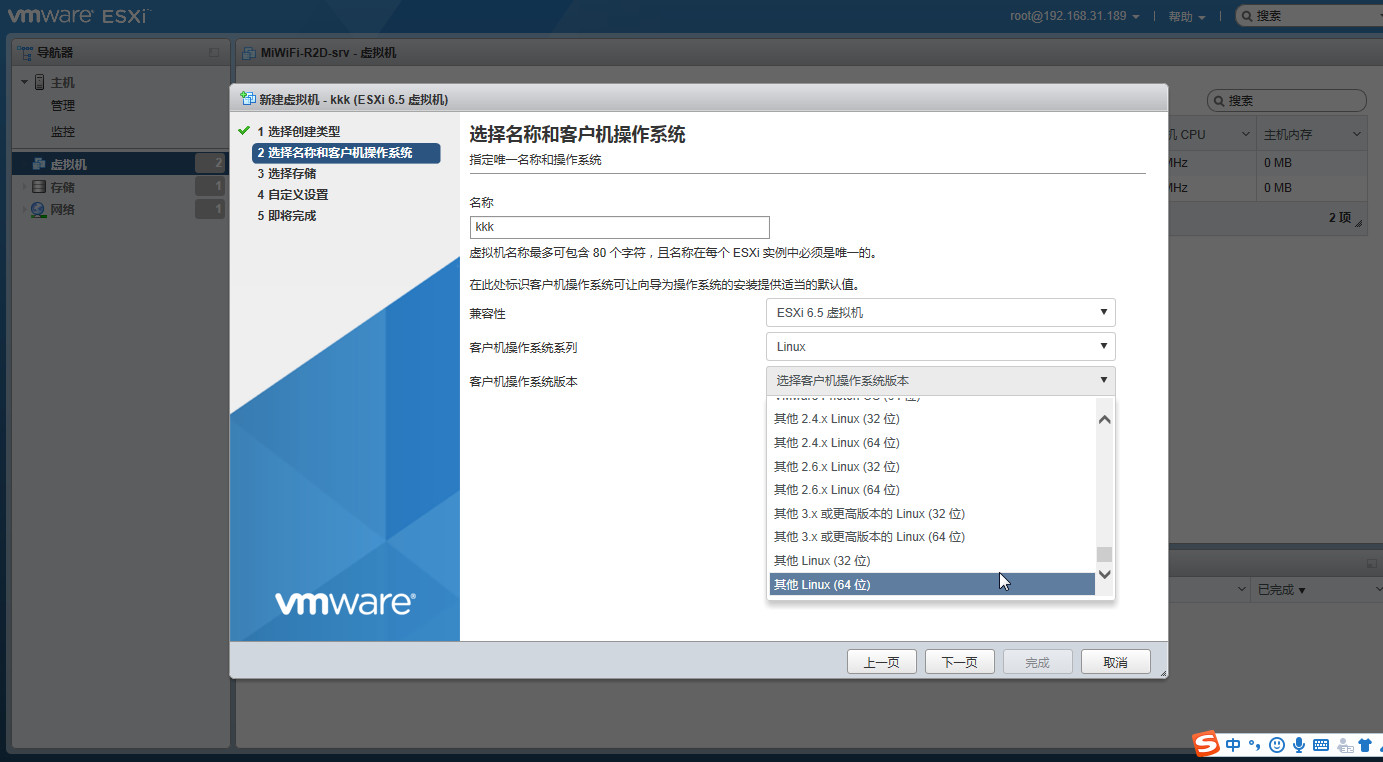The height and width of the screenshot is (762, 1383).
Task: Click the Sogou input method logo icon
Action: [x=1206, y=744]
